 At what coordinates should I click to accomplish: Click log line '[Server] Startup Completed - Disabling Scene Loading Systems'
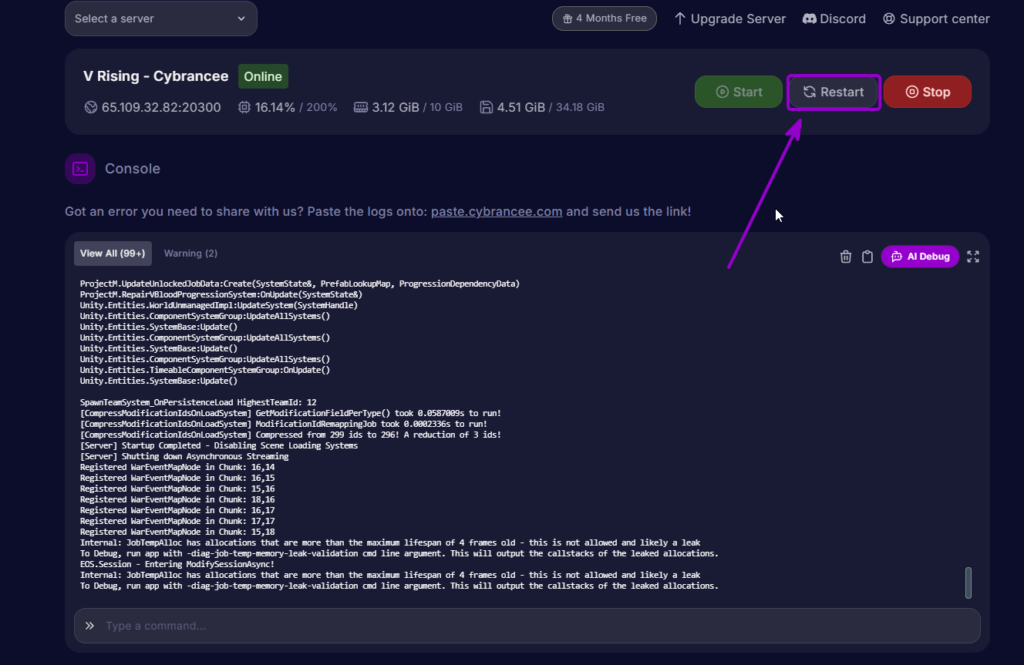(x=219, y=446)
